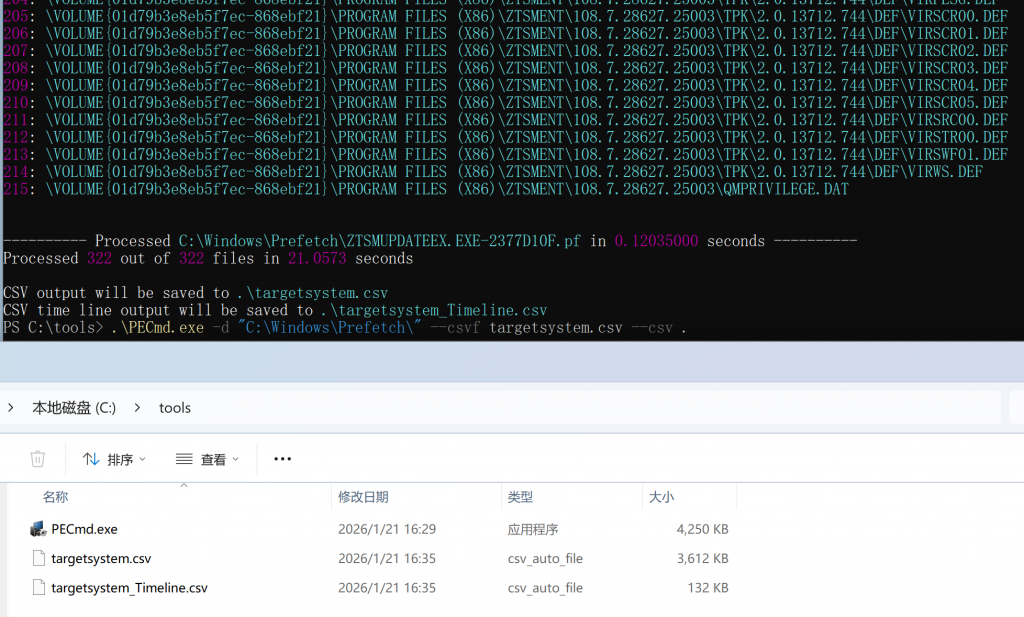
Task: Click empty address bar area right of tools
Action: 600,408
